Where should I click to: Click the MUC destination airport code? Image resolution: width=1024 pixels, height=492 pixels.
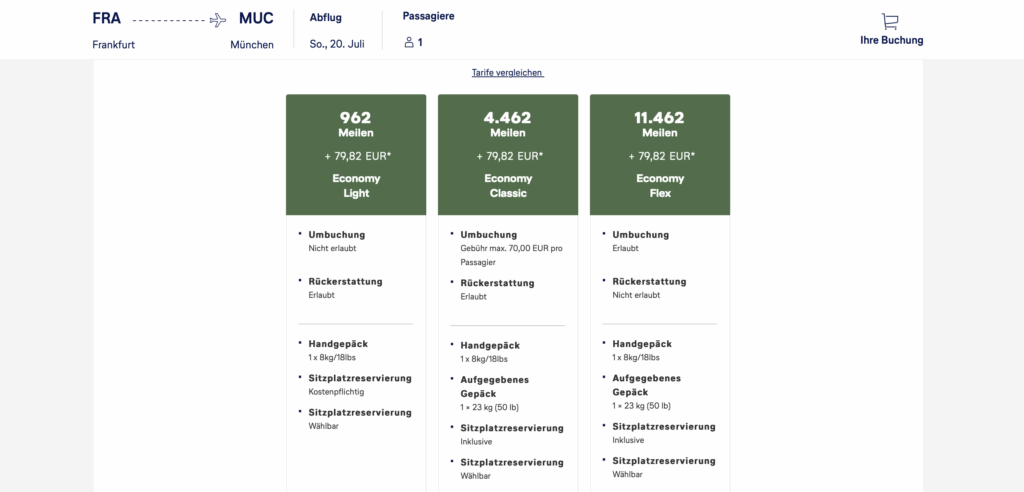point(256,18)
